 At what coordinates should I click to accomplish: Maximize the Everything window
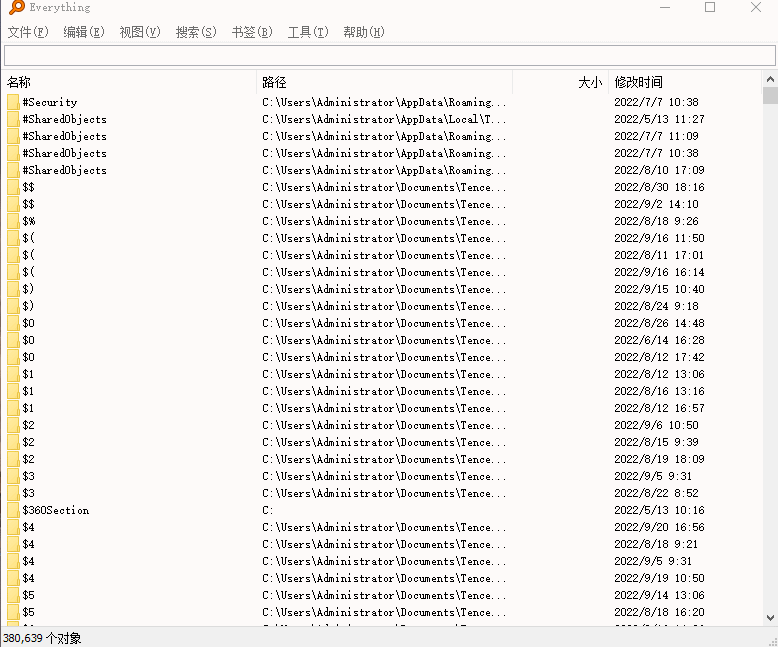(710, 7)
